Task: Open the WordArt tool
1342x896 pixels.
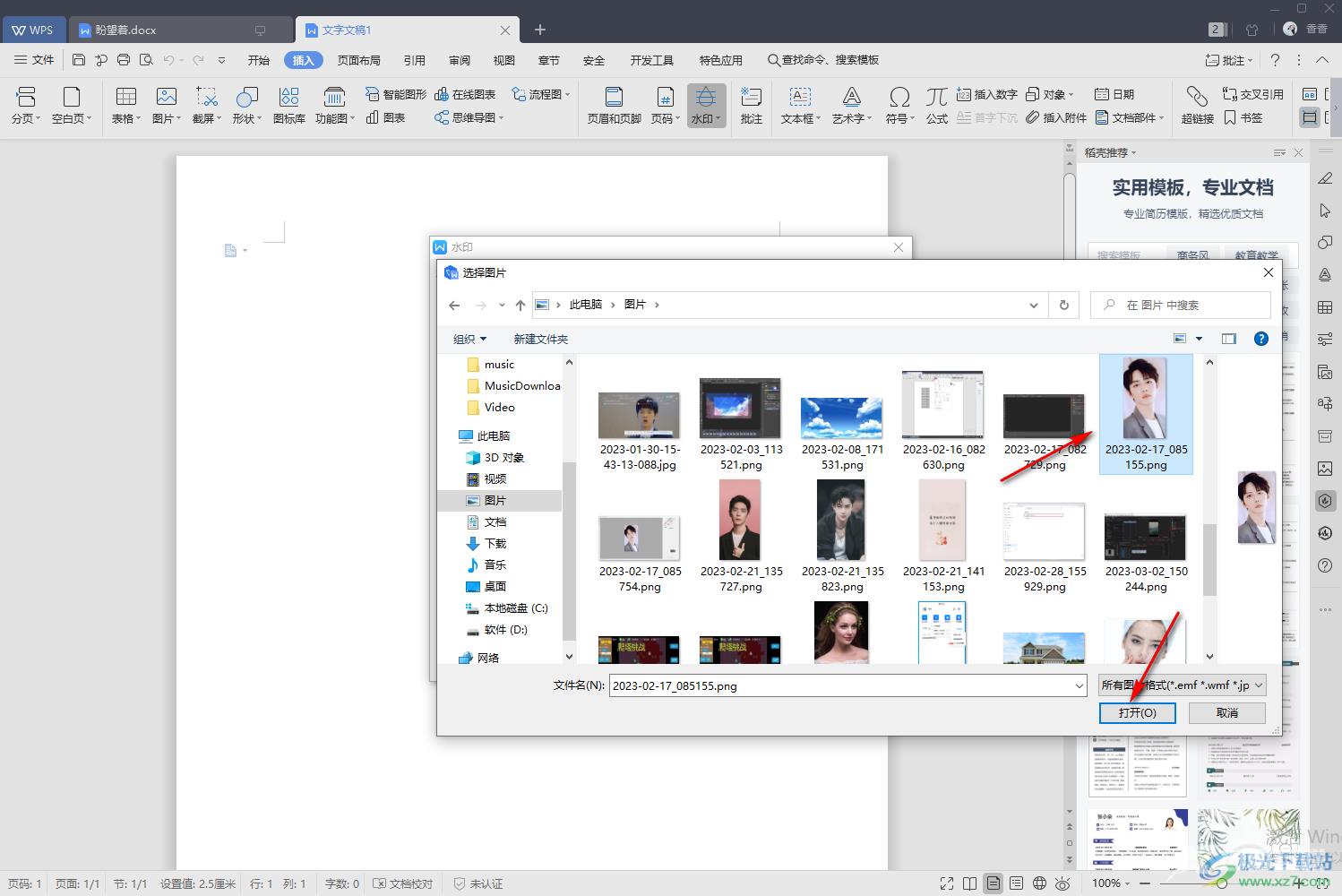Action: (x=851, y=105)
